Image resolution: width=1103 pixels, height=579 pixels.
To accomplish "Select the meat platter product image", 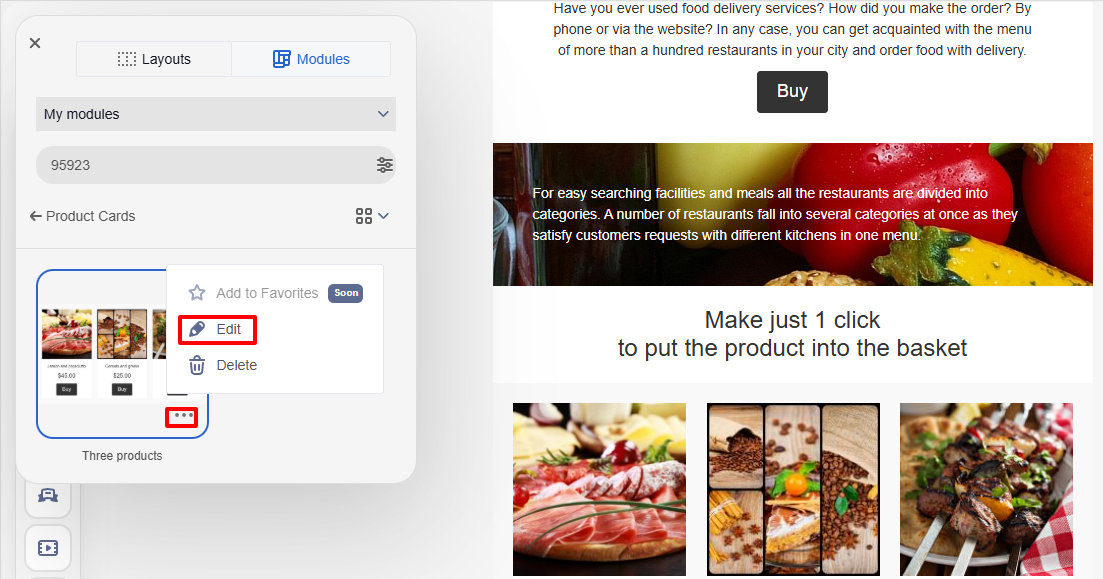I will (599, 489).
